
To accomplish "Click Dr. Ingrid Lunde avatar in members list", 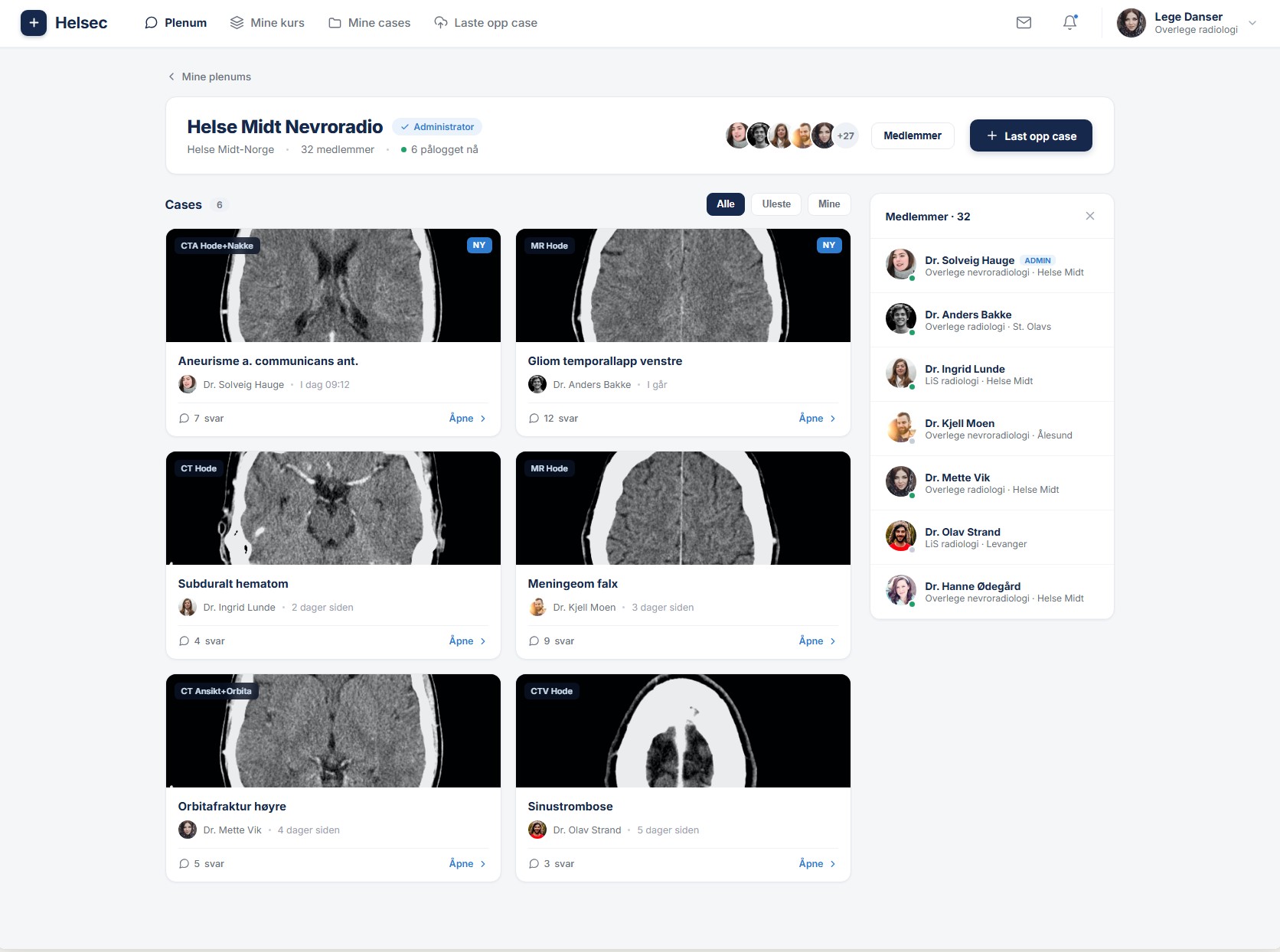I will click(x=901, y=373).
